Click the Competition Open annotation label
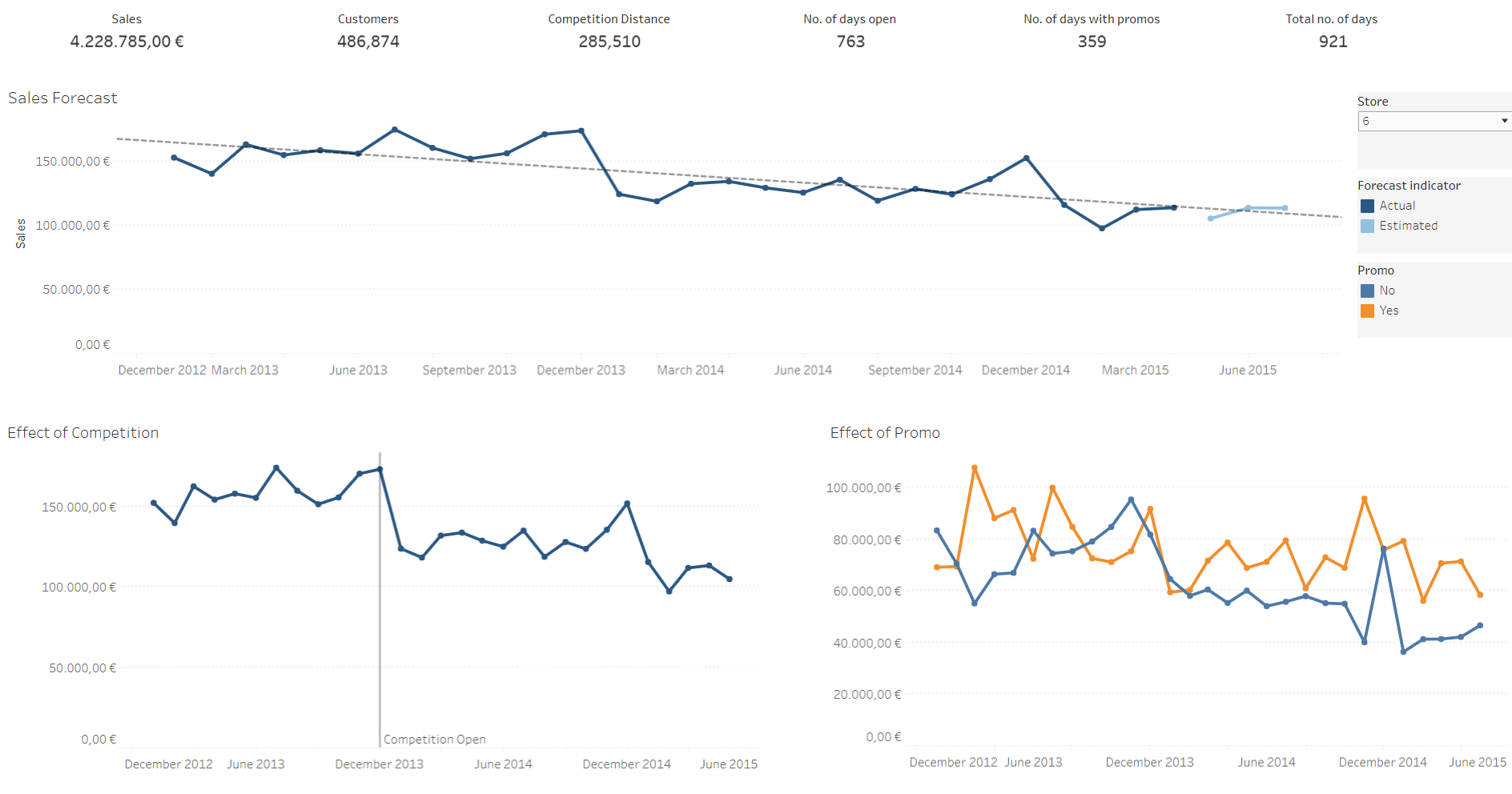The width and height of the screenshot is (1512, 794). 435,739
